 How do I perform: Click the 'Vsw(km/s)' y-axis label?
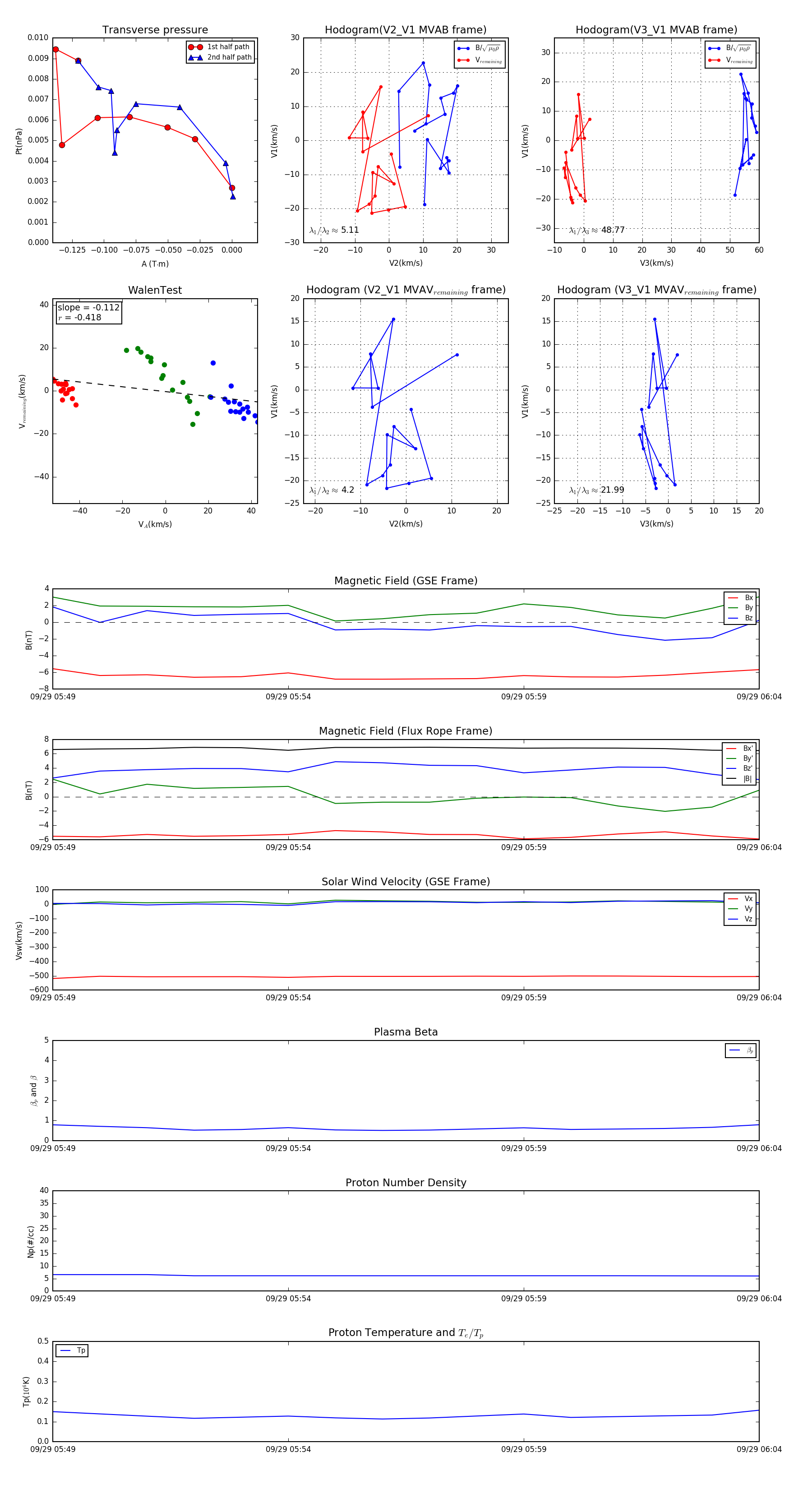tap(18, 940)
